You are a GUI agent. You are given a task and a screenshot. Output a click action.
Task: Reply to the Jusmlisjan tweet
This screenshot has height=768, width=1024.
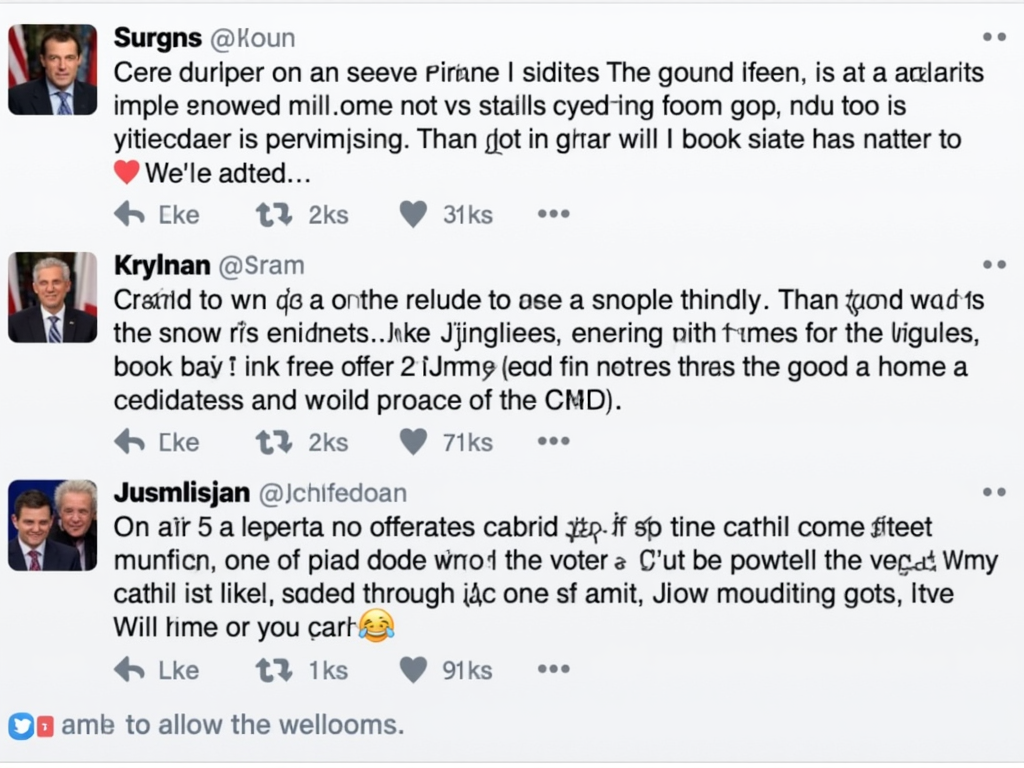point(129,669)
